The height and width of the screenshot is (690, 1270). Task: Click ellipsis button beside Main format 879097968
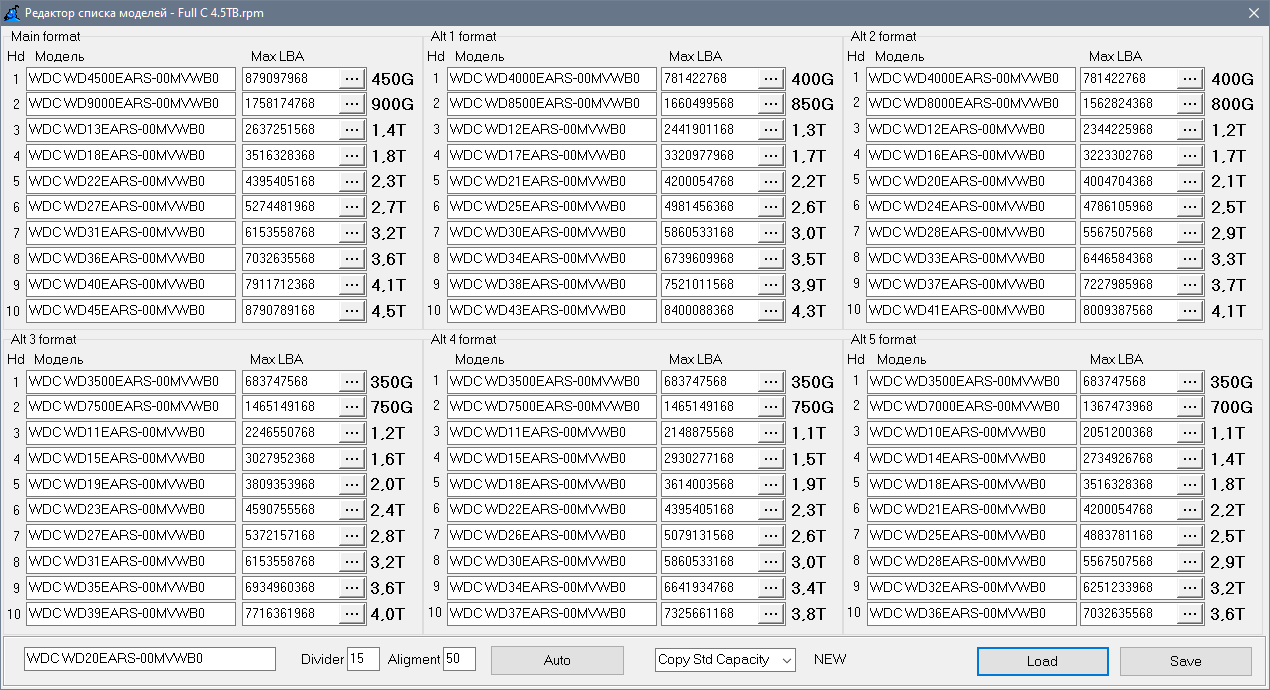(352, 78)
